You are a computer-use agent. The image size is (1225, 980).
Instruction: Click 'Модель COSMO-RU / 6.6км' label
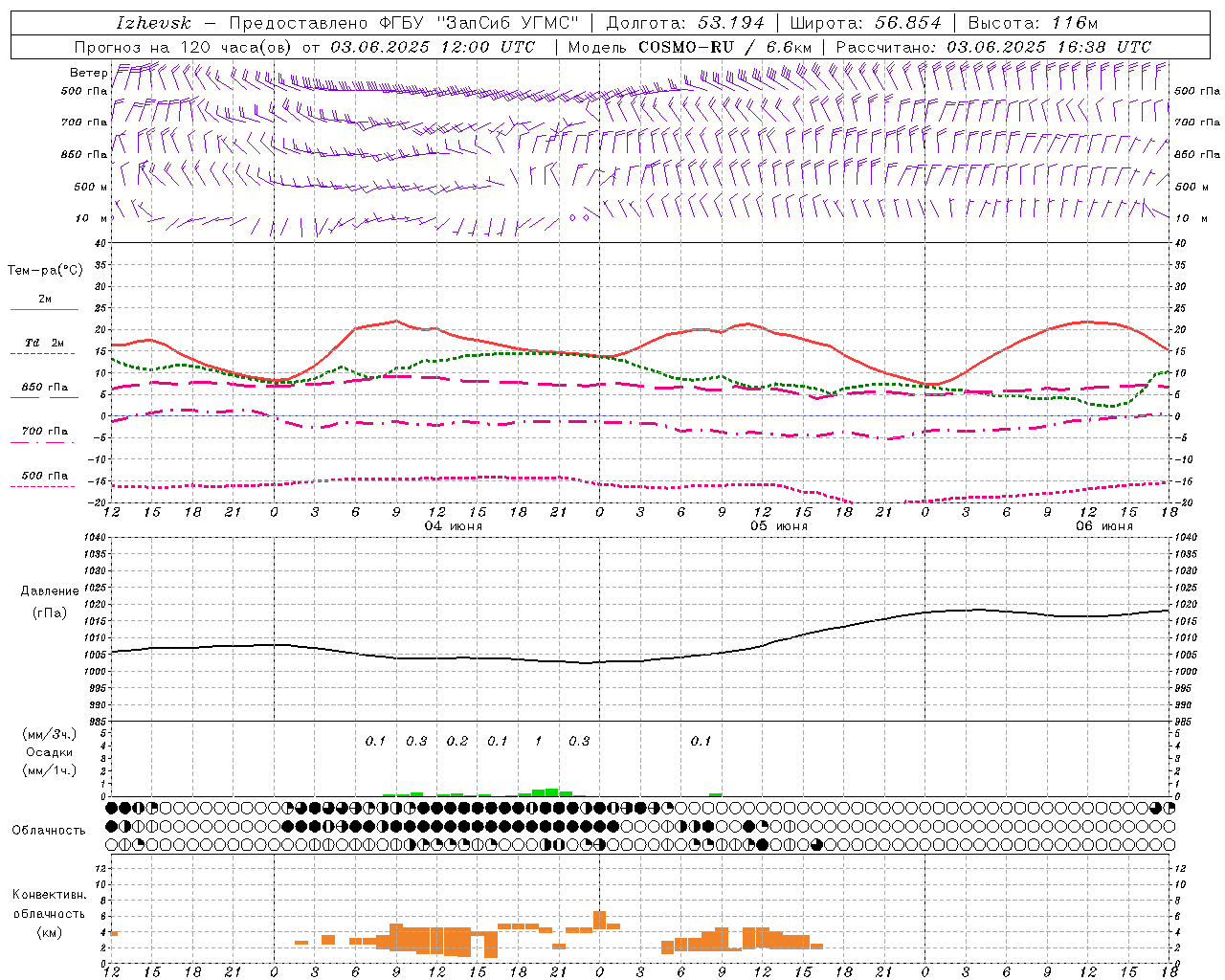click(x=690, y=47)
